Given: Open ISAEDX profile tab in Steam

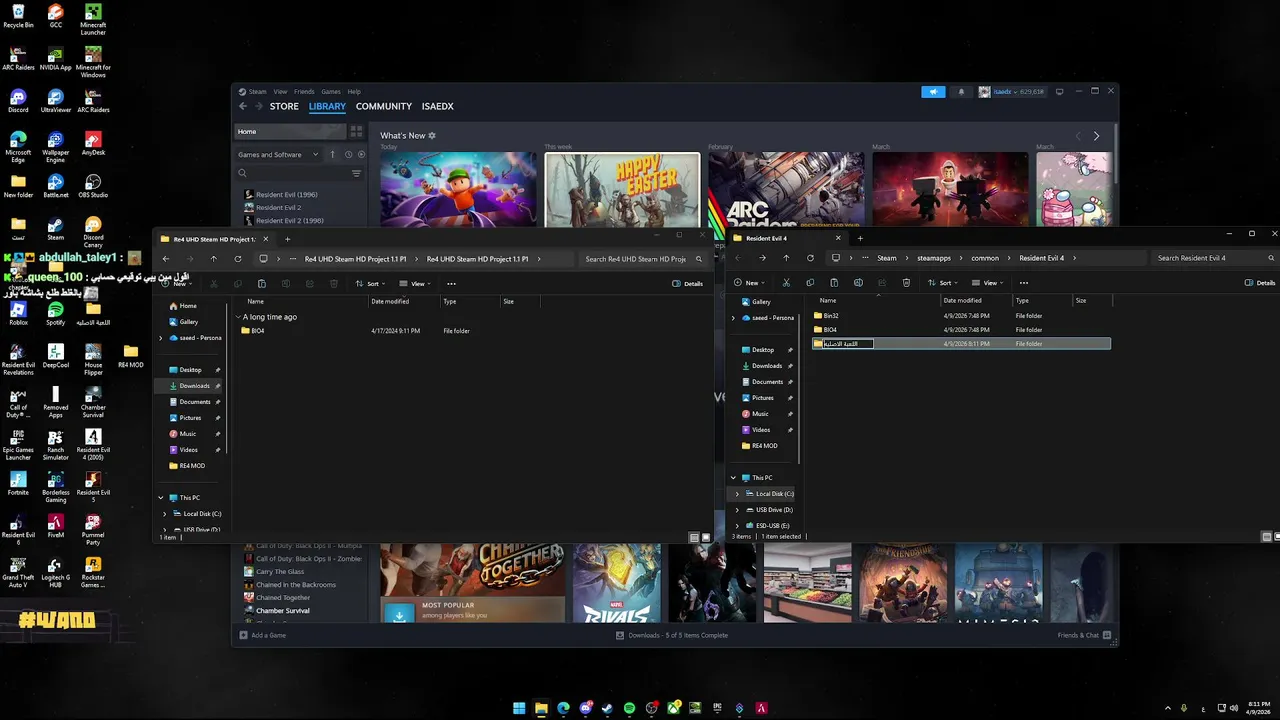Looking at the screenshot, I should [x=438, y=107].
